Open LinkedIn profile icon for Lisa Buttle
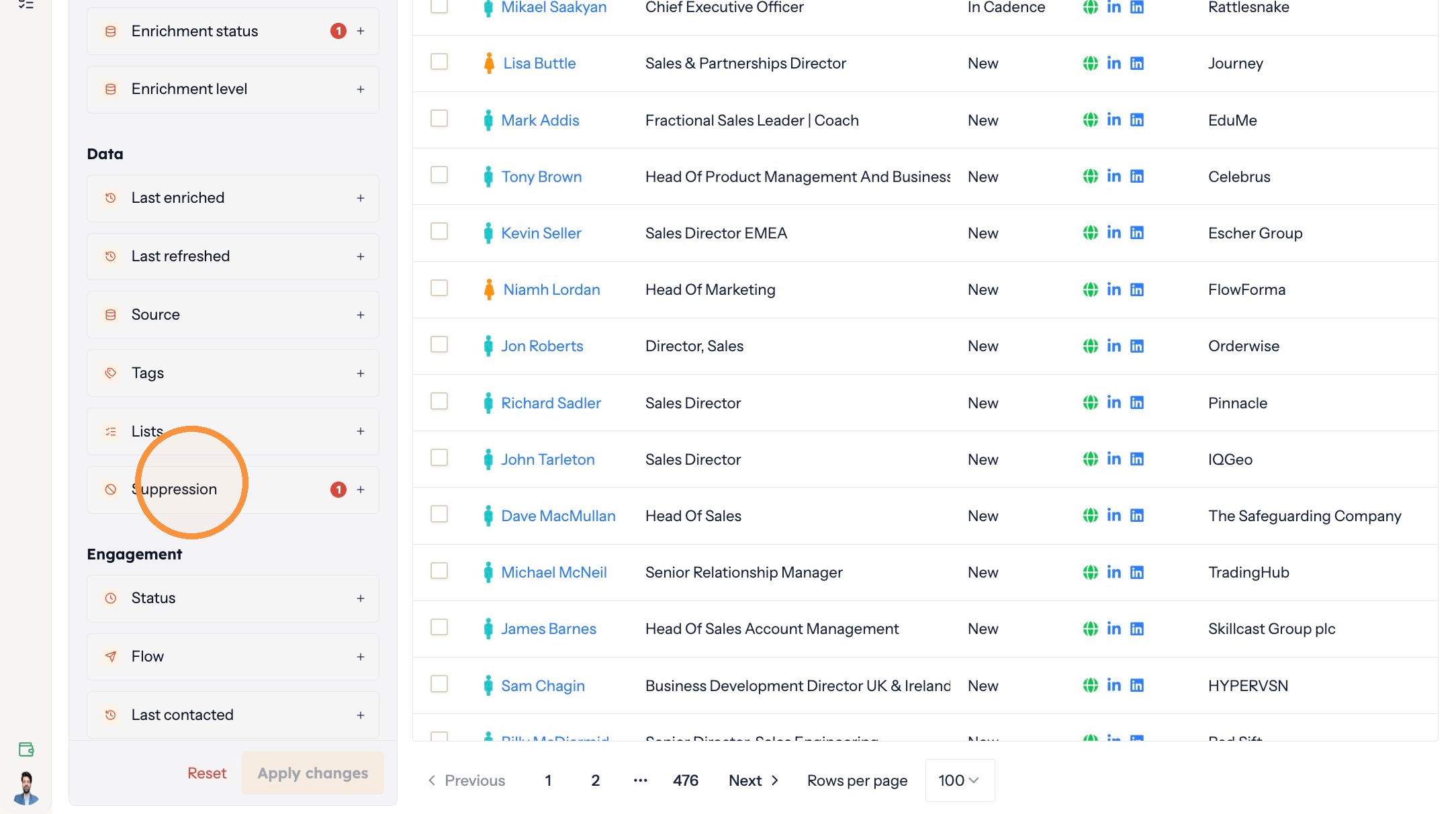The height and width of the screenshot is (814, 1456). click(1113, 63)
